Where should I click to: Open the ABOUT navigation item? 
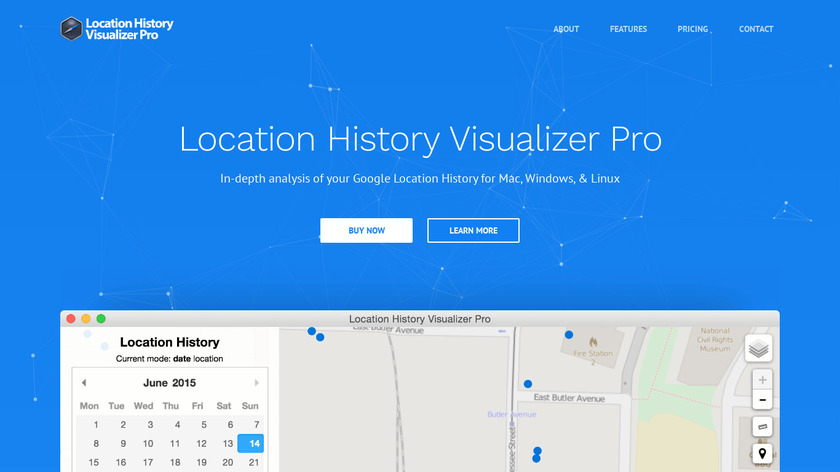[566, 29]
